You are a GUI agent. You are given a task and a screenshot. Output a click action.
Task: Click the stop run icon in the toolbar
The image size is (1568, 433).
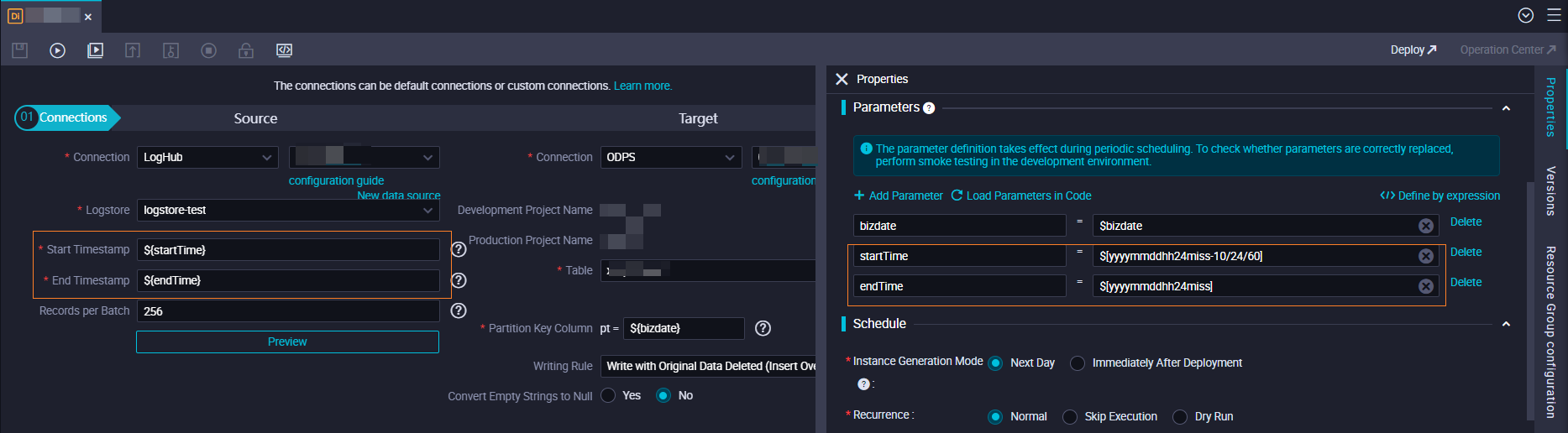click(208, 50)
